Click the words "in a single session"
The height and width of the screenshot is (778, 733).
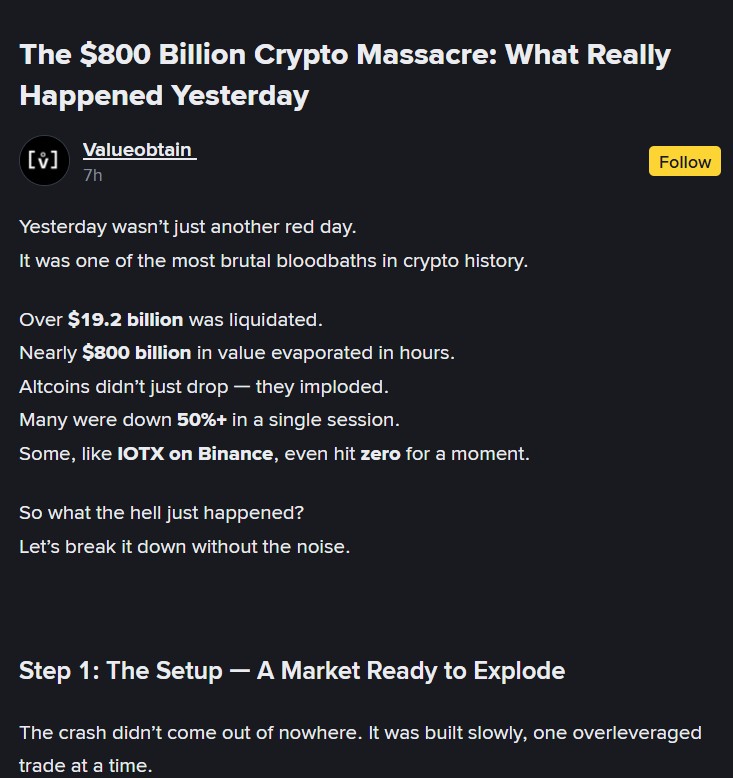(321, 420)
